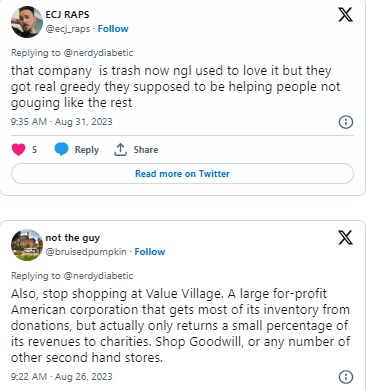Follow @bruisedpumpkin
Screen dimensions: 367x390
click(x=150, y=252)
